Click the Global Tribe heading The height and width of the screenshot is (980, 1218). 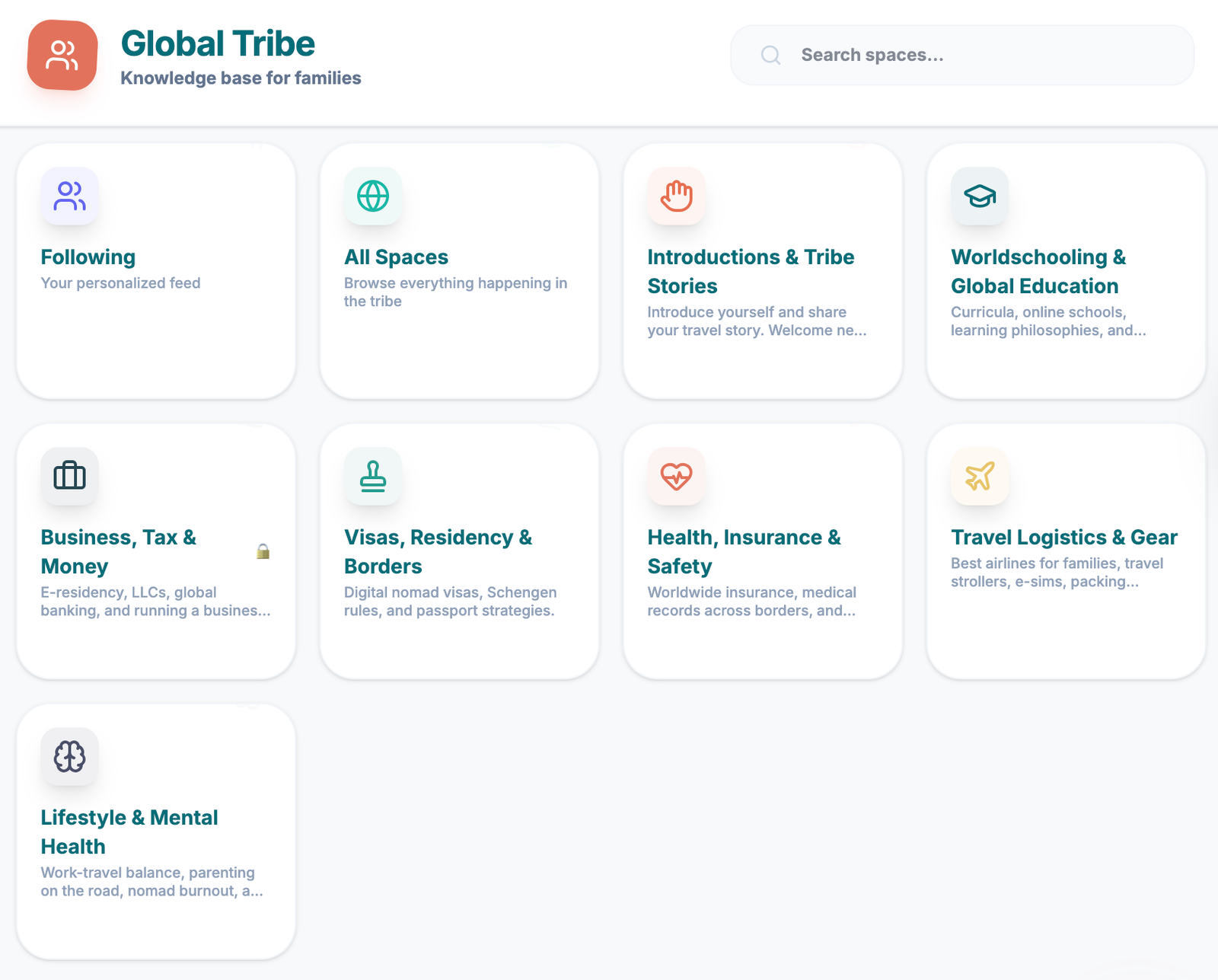(x=218, y=43)
